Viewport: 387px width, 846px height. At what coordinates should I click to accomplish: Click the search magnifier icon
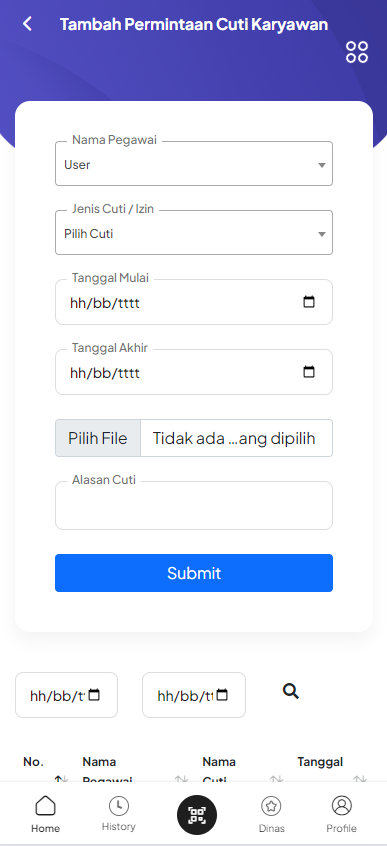[291, 691]
